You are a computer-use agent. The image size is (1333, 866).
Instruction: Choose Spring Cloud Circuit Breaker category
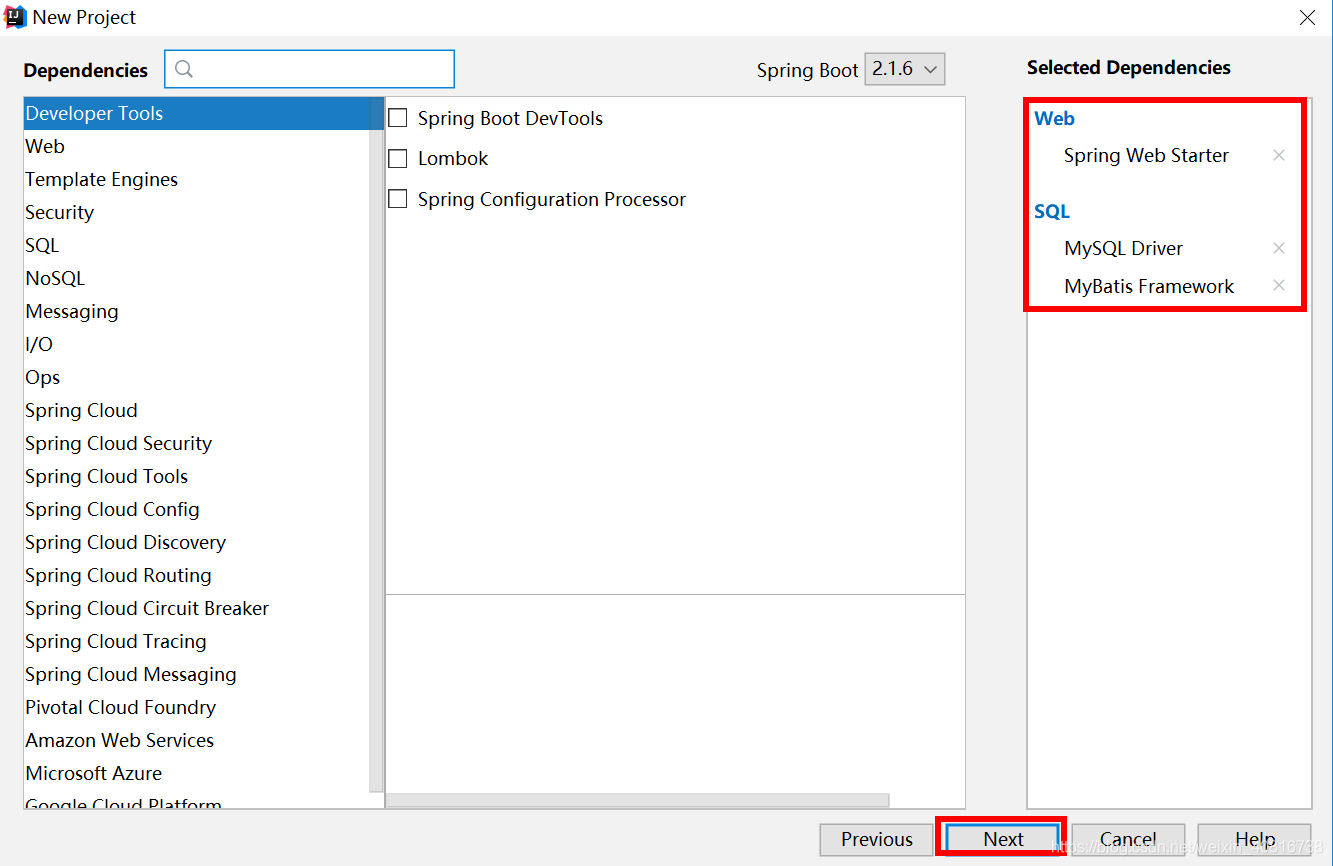[x=196, y=608]
